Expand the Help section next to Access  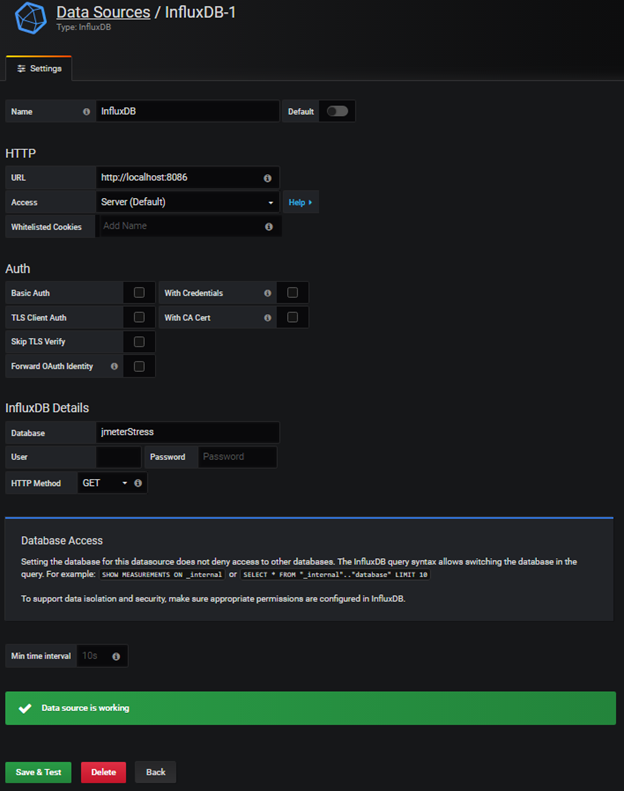[x=300, y=202]
